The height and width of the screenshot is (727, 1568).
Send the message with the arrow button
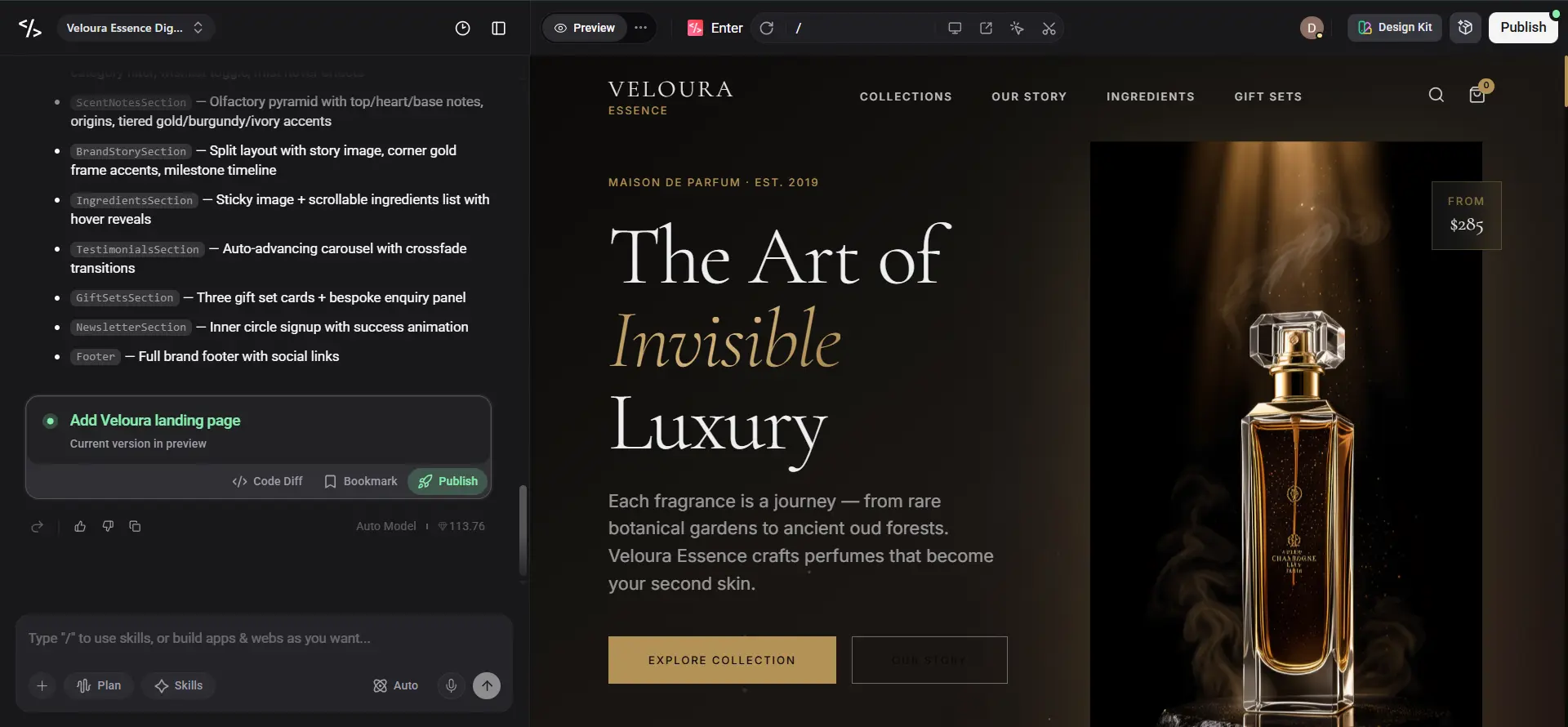click(487, 685)
